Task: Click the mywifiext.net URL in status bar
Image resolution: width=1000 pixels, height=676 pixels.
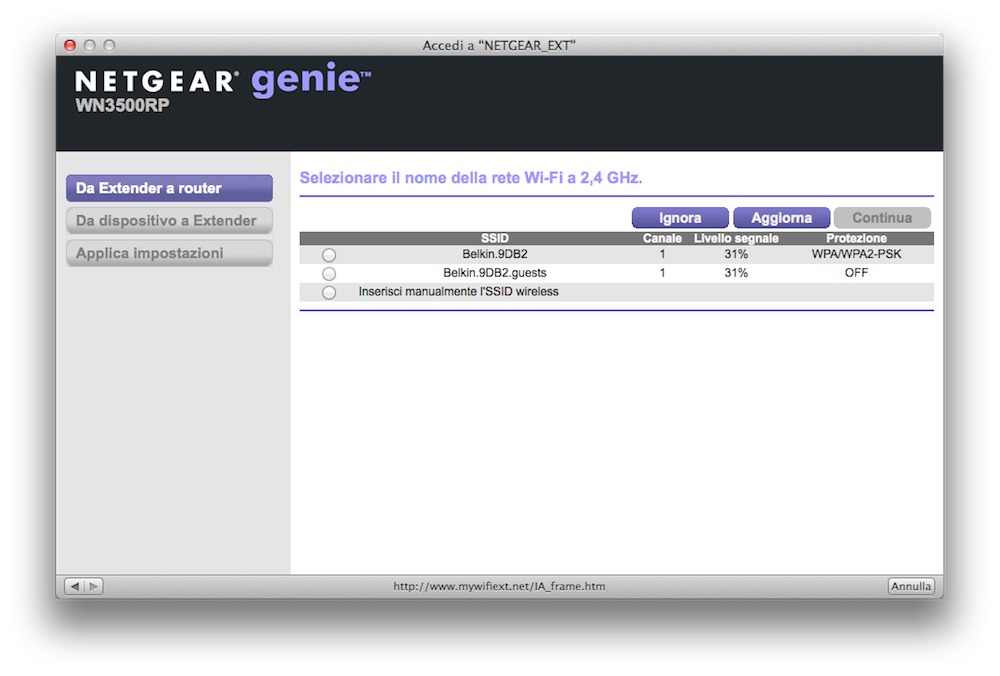Action: click(499, 587)
